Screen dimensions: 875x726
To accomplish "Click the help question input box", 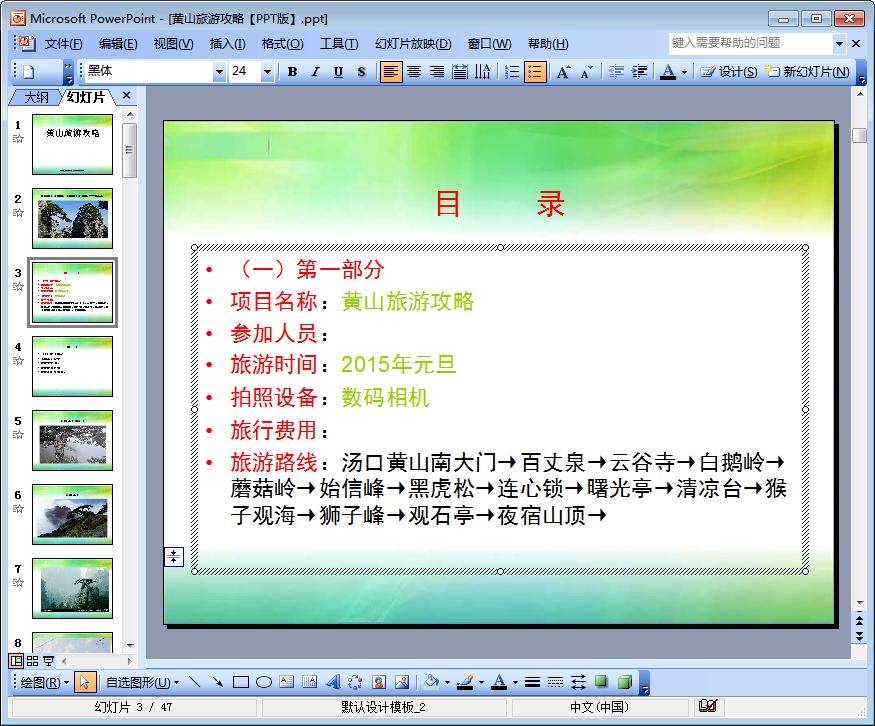I will (751, 43).
